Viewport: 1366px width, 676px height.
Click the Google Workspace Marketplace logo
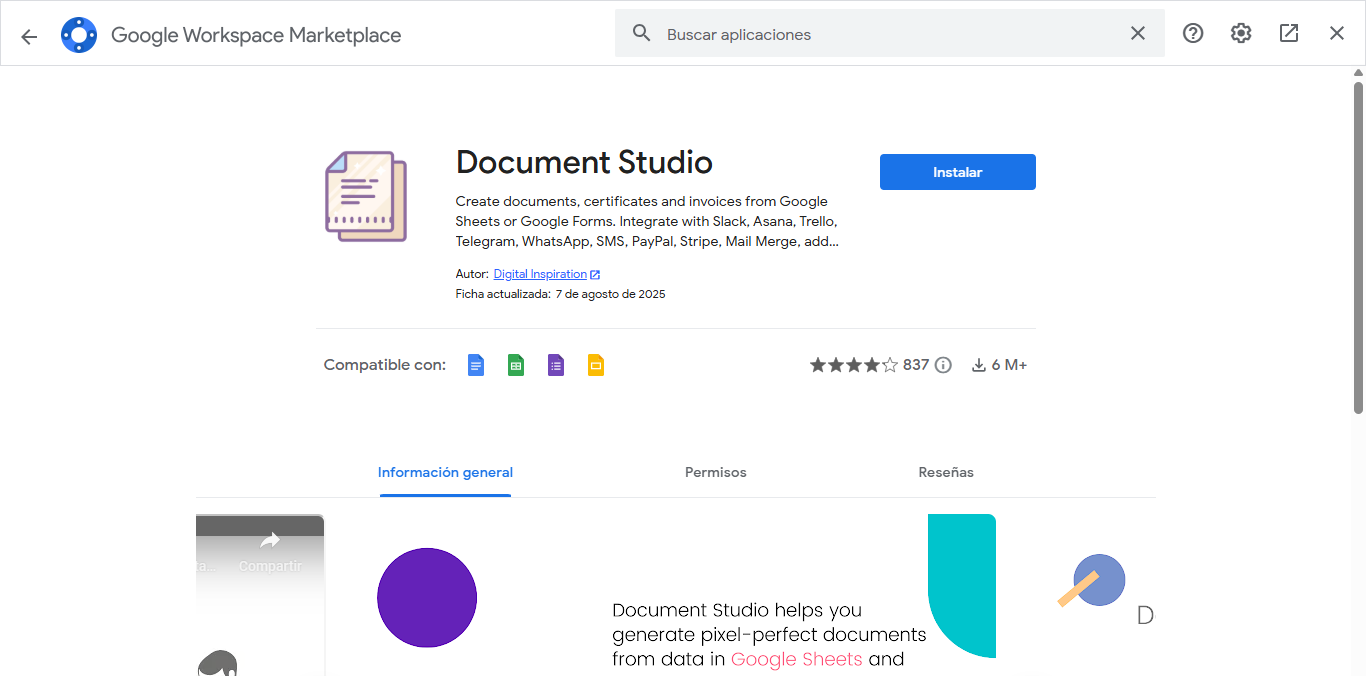(78, 33)
